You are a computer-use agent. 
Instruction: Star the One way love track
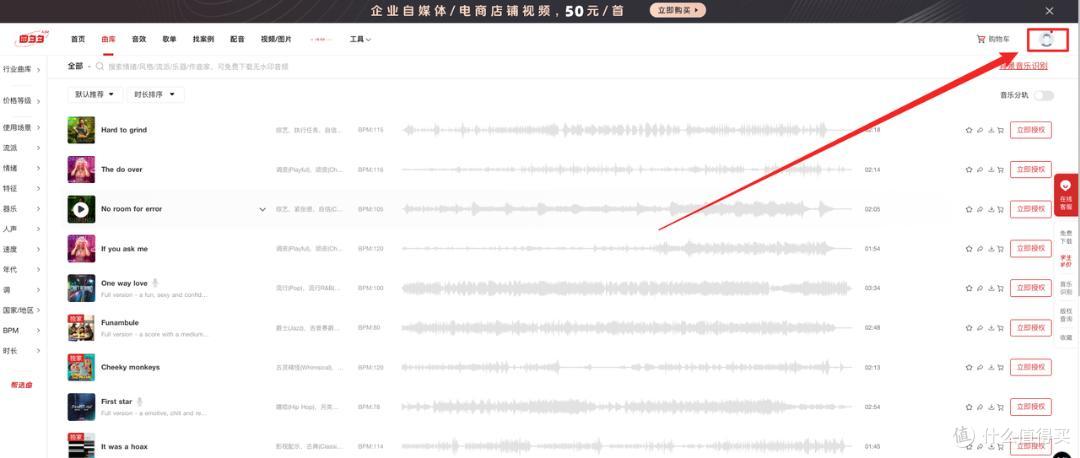click(968, 289)
